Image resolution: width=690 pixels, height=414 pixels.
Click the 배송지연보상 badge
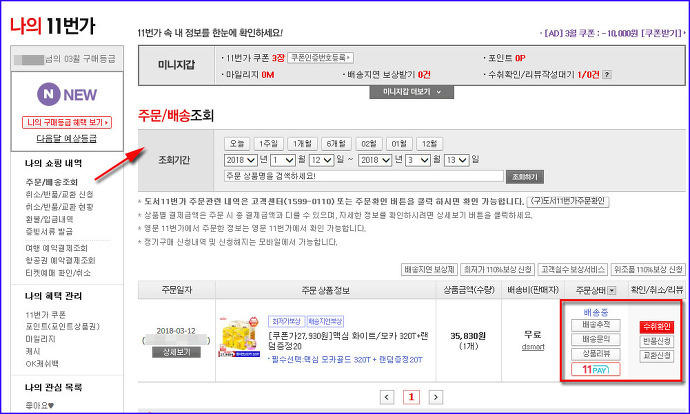325,321
